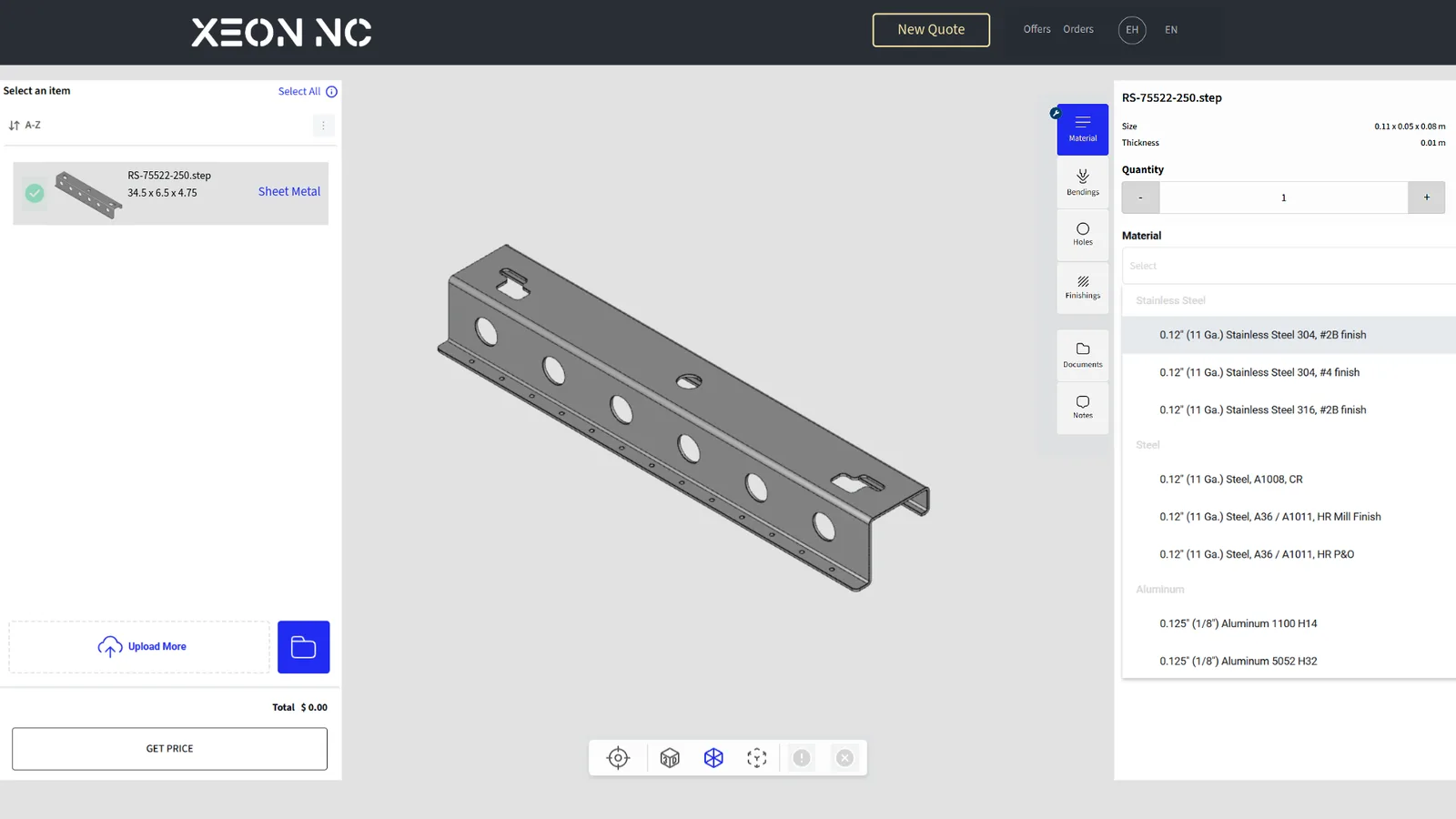Toggle A-Z sort order
1456x819 pixels.
click(25, 126)
